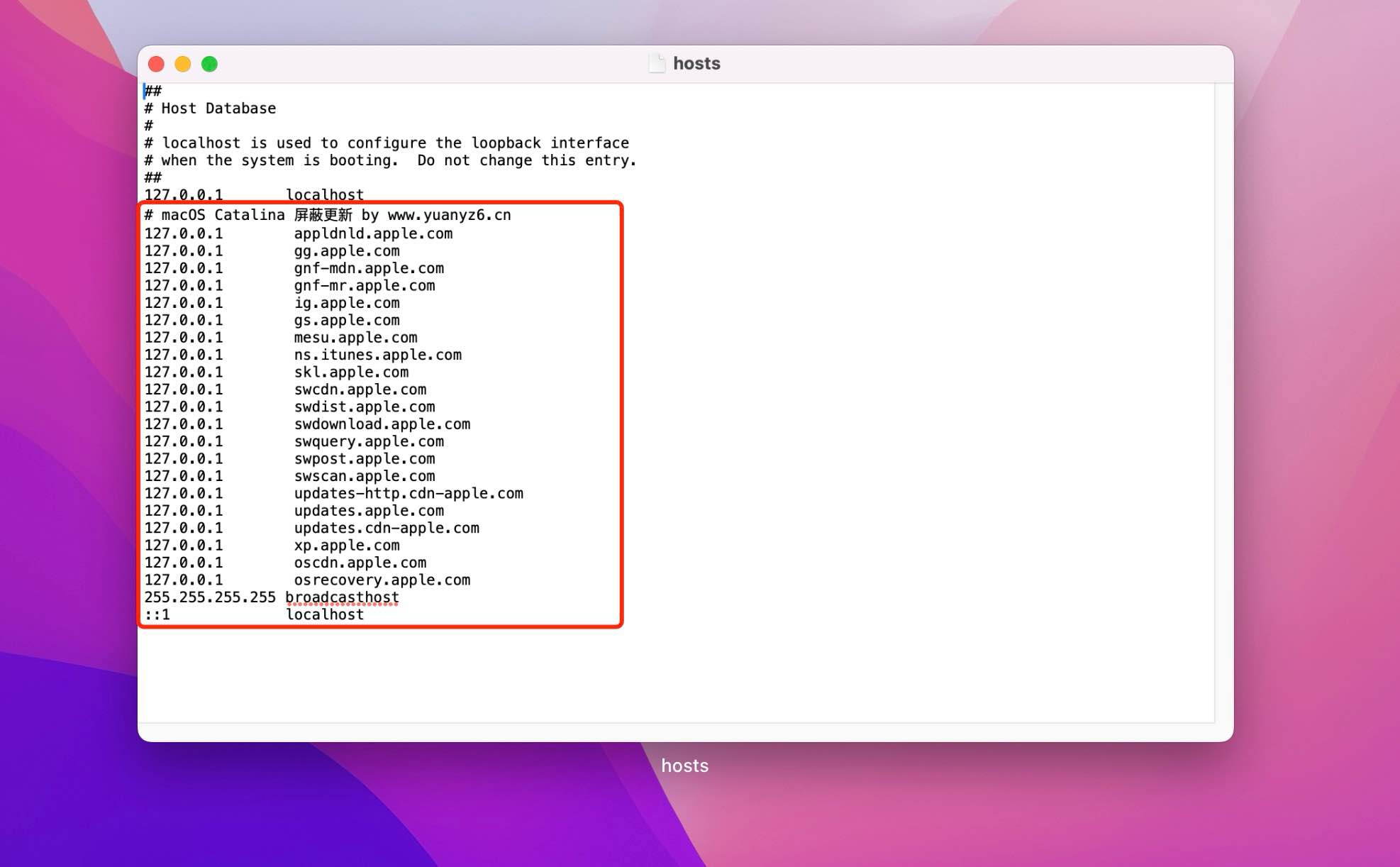Click the red close traffic light button

click(x=157, y=64)
